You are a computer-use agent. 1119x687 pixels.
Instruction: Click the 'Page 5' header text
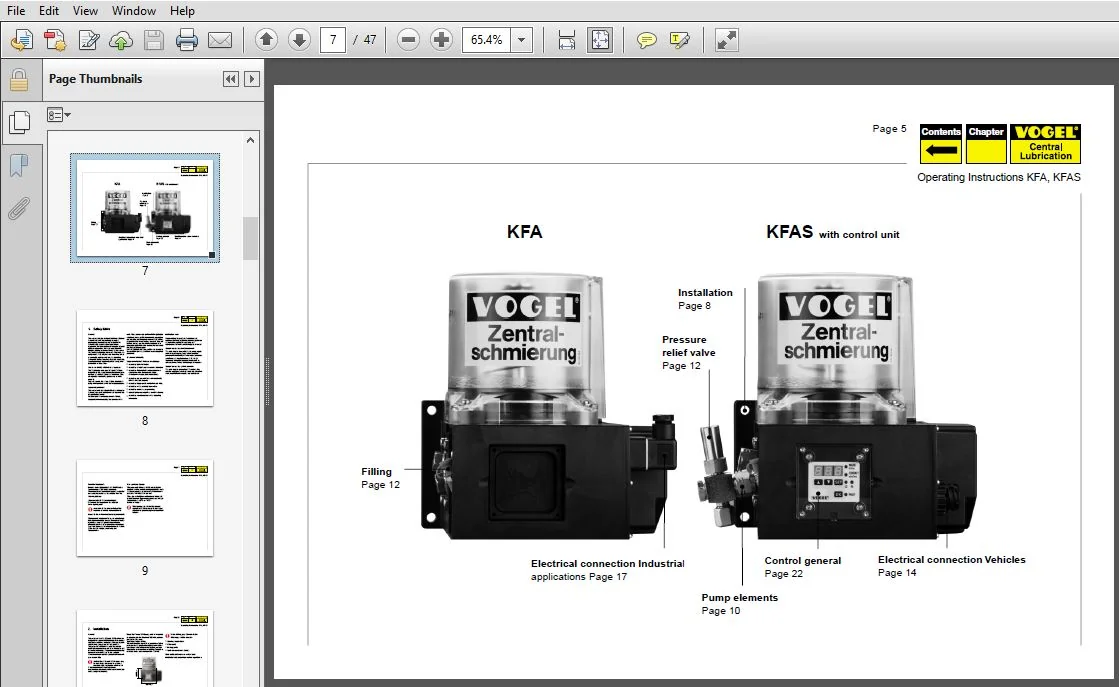tap(889, 128)
